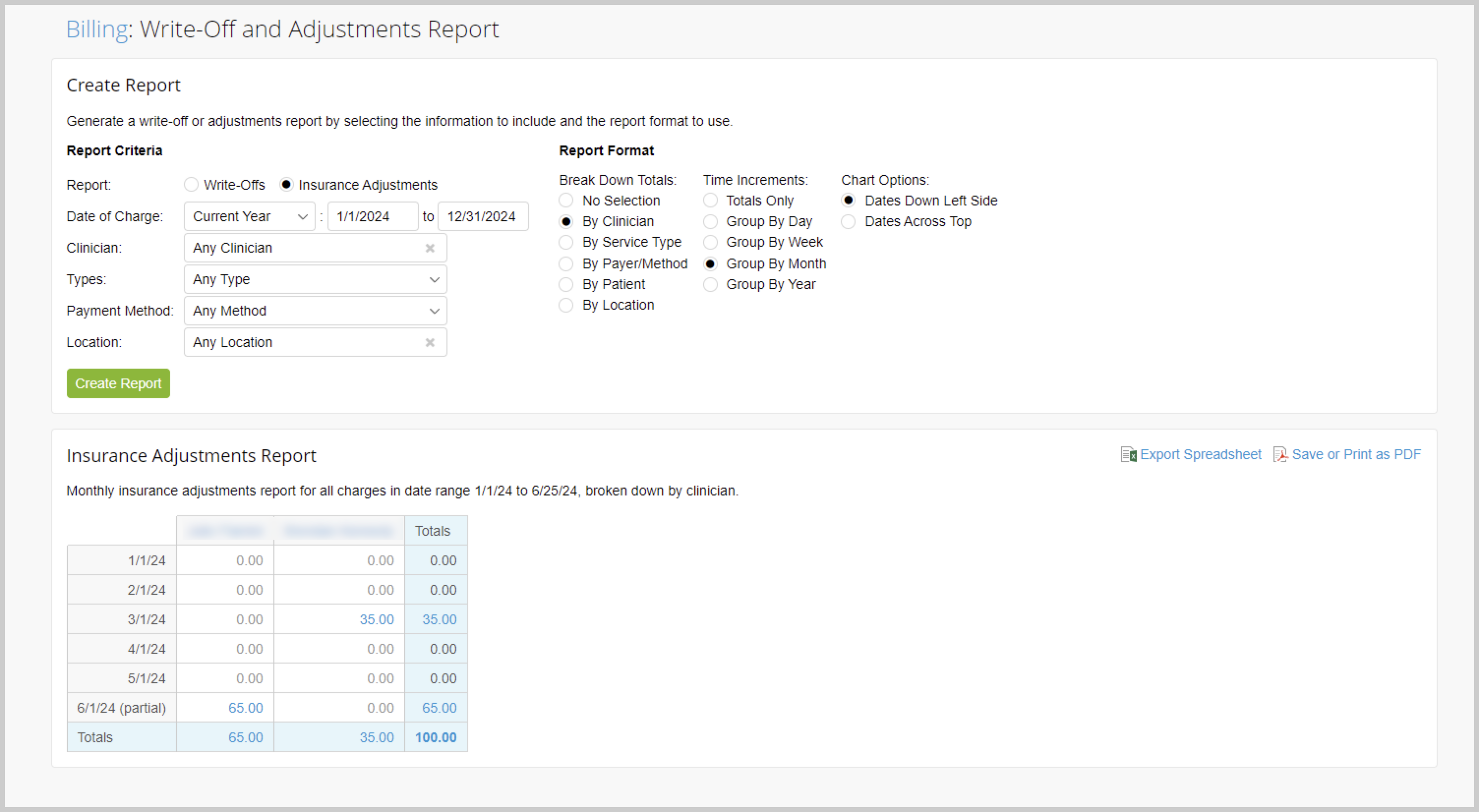Select the Dates Down Left Side chart option
The width and height of the screenshot is (1479, 812).
point(848,200)
